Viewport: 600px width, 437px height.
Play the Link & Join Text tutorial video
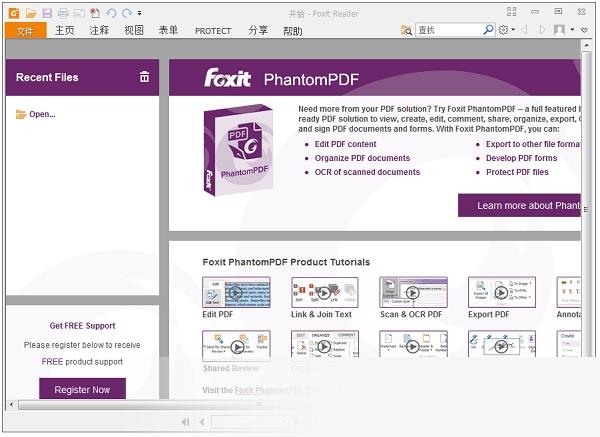324,293
